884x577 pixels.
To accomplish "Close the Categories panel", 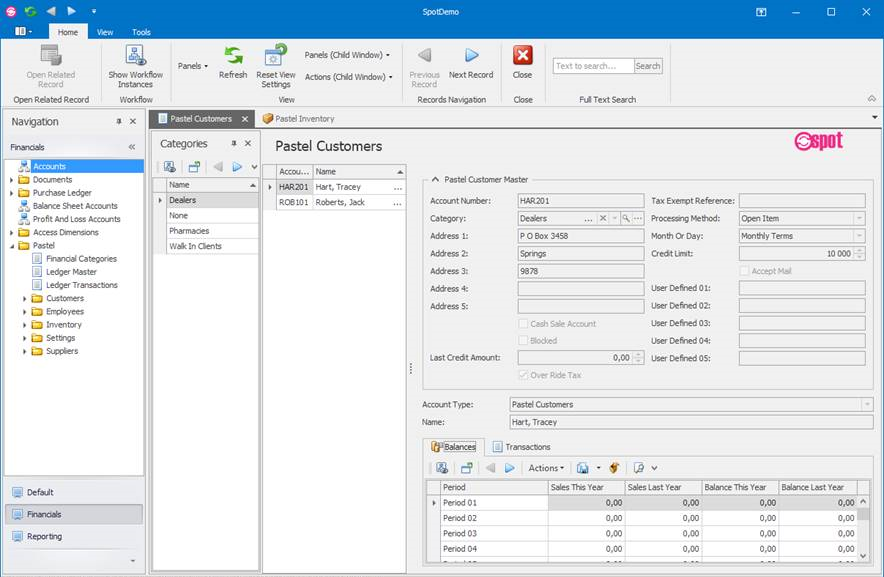I will coord(248,144).
